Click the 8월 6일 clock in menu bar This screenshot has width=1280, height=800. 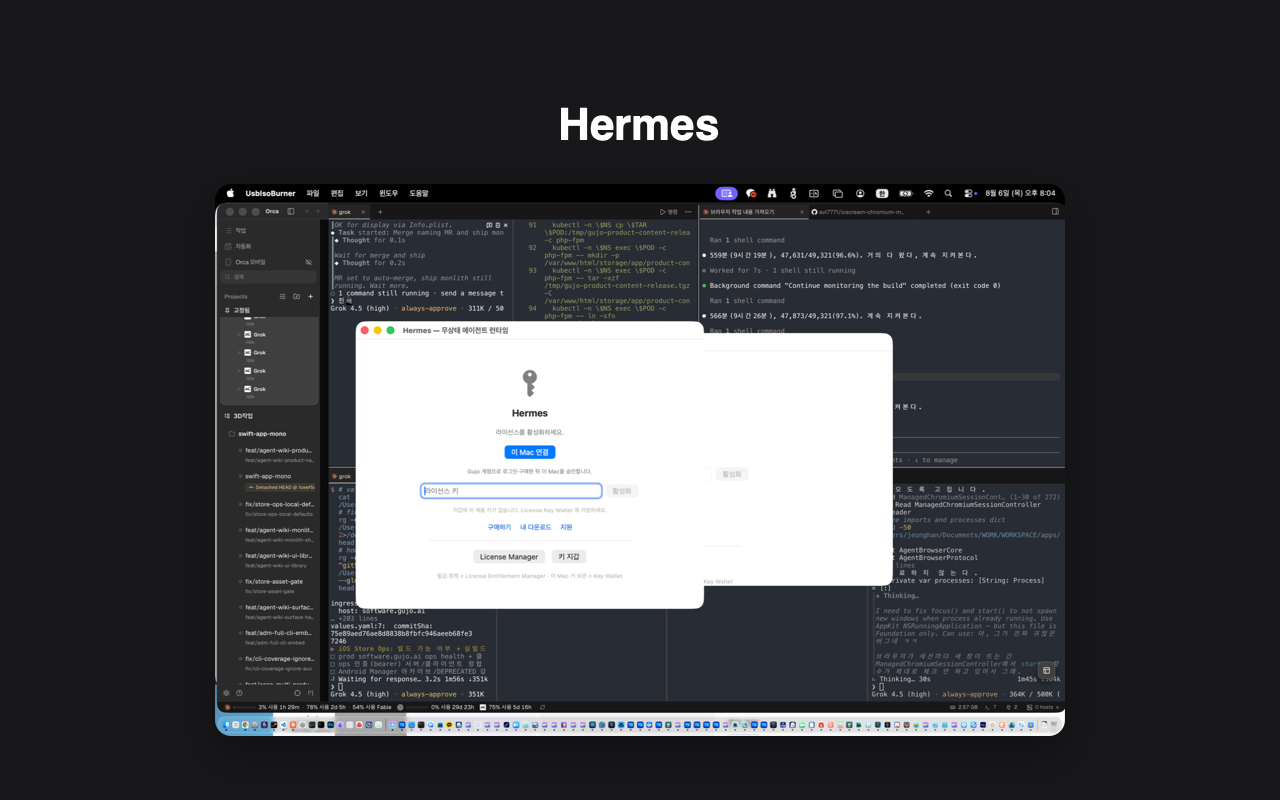pos(1021,193)
